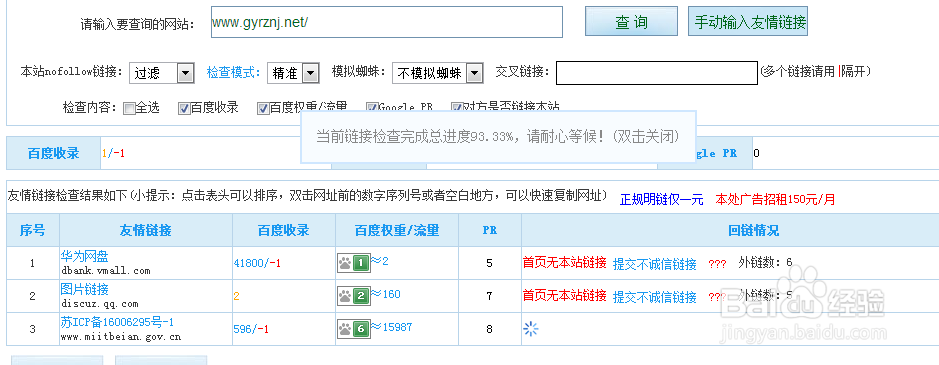
Task: Click the 检查模式 label link
Action: pos(234,73)
